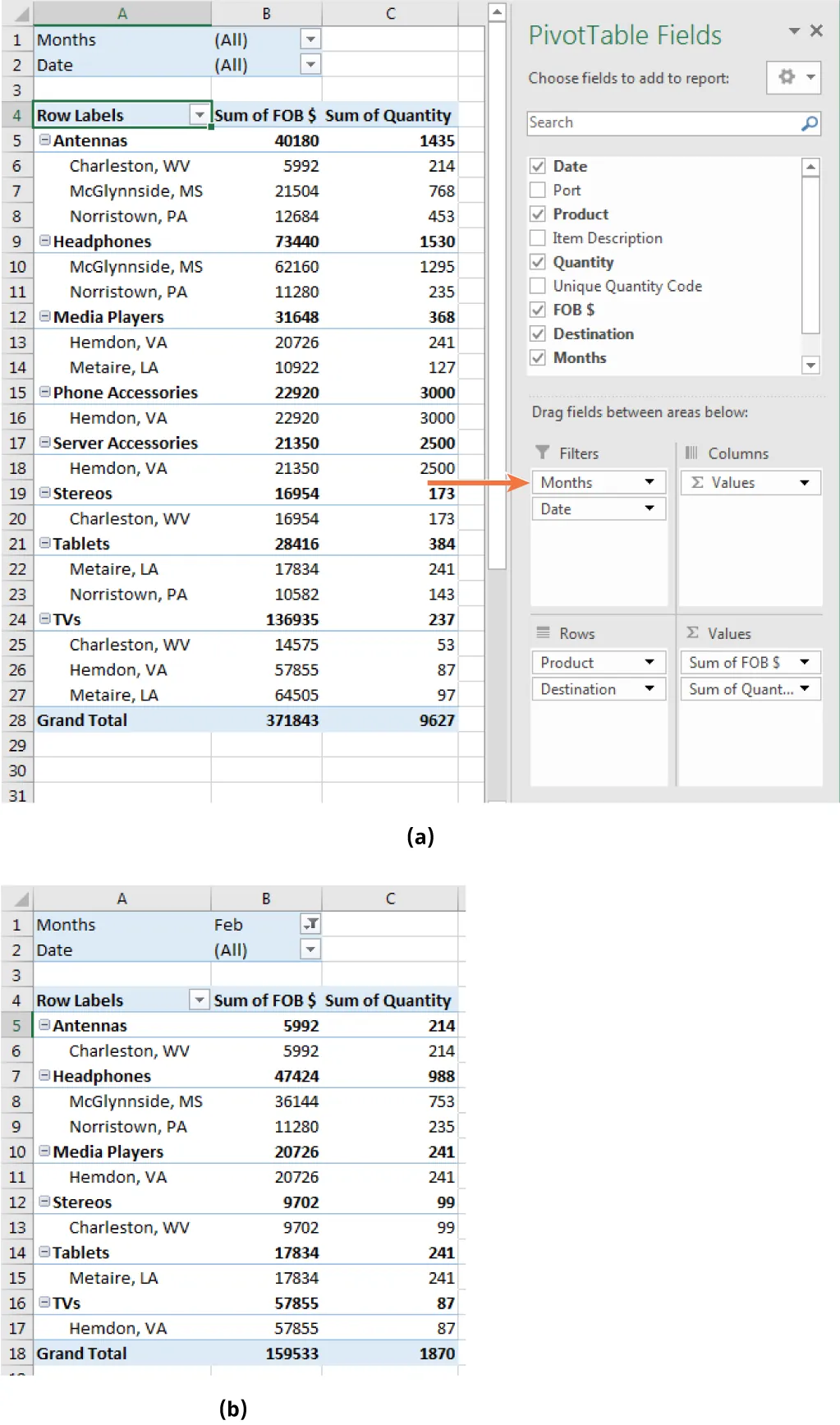Collapse the TVs group in the top pivot table
The width and height of the screenshot is (840, 1425).
tap(45, 619)
